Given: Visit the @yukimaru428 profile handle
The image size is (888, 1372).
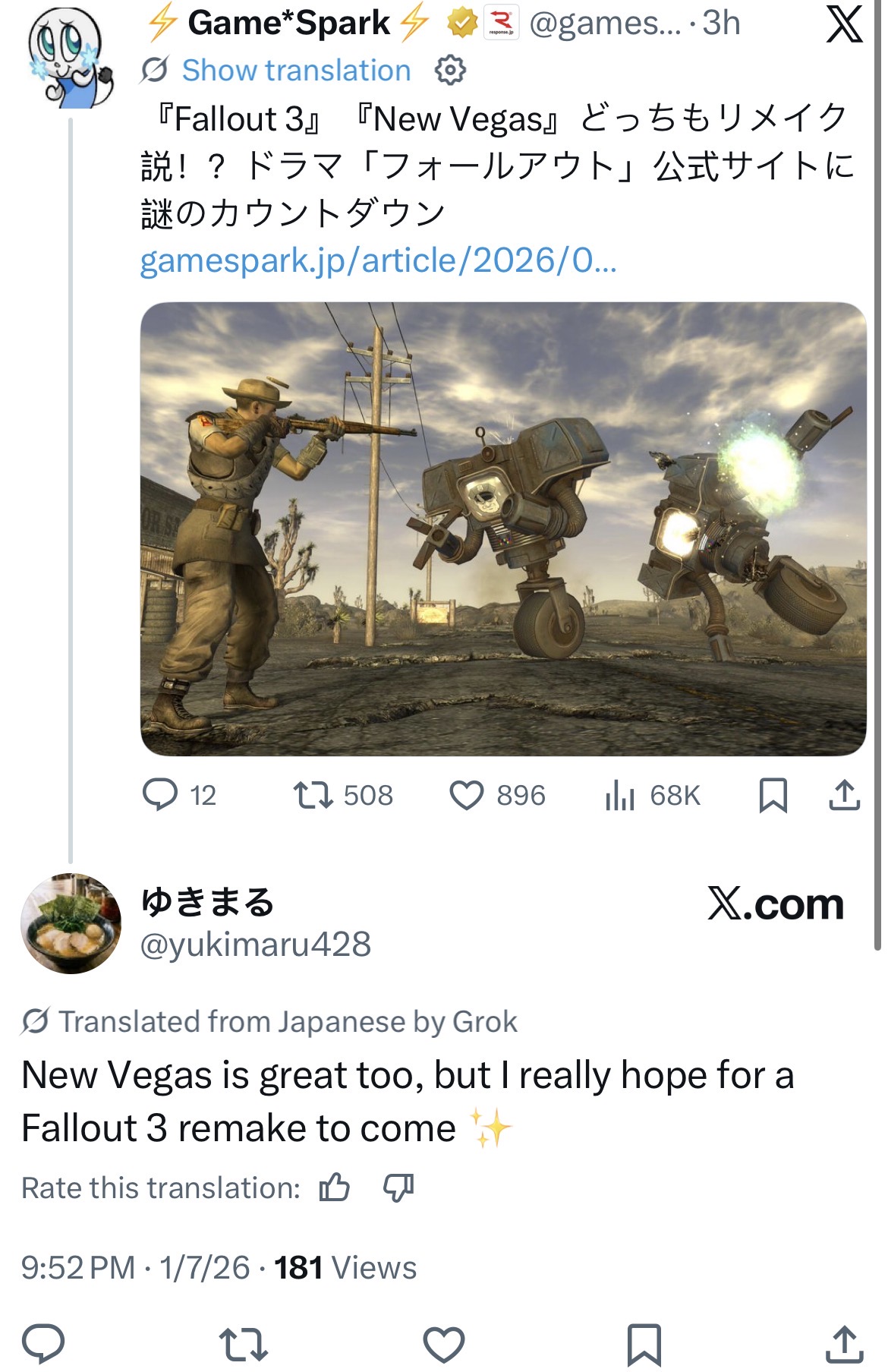Looking at the screenshot, I should pyautogui.click(x=256, y=945).
